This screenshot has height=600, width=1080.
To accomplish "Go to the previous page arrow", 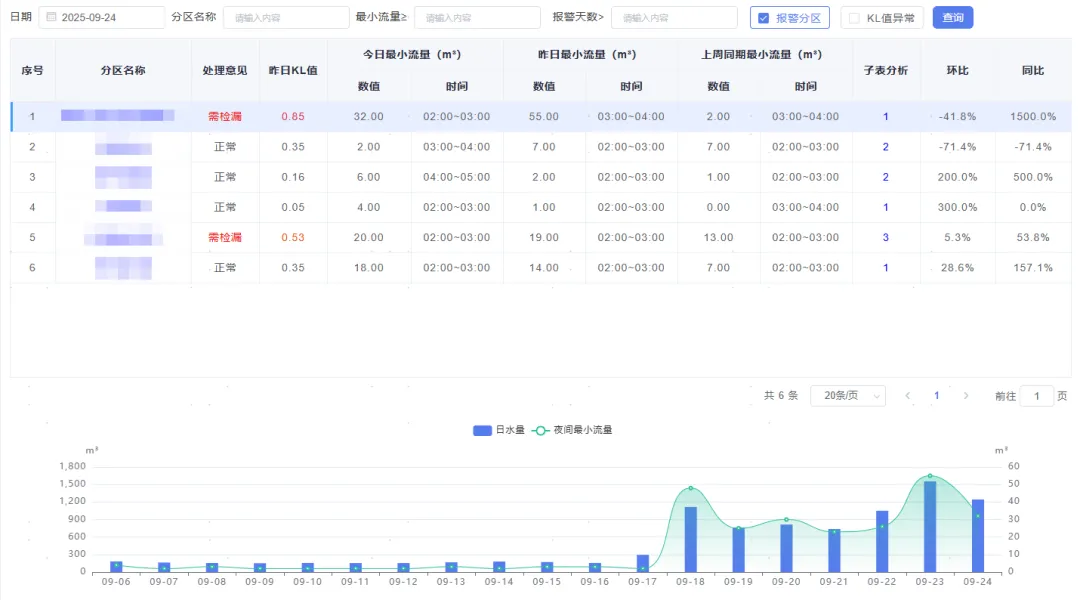I will [907, 396].
